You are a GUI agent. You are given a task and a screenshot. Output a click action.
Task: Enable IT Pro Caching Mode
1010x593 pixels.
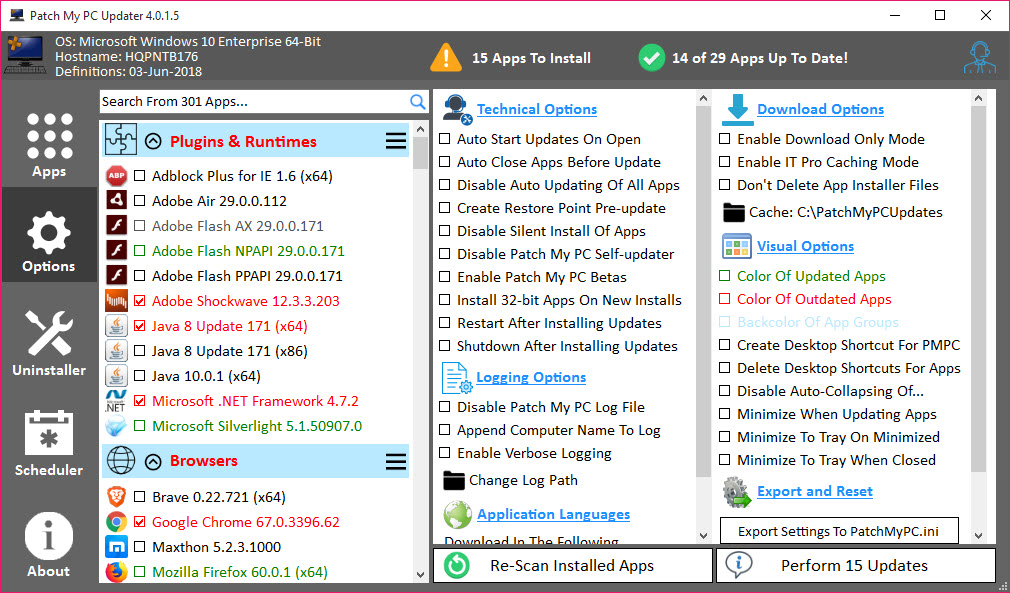pos(725,162)
